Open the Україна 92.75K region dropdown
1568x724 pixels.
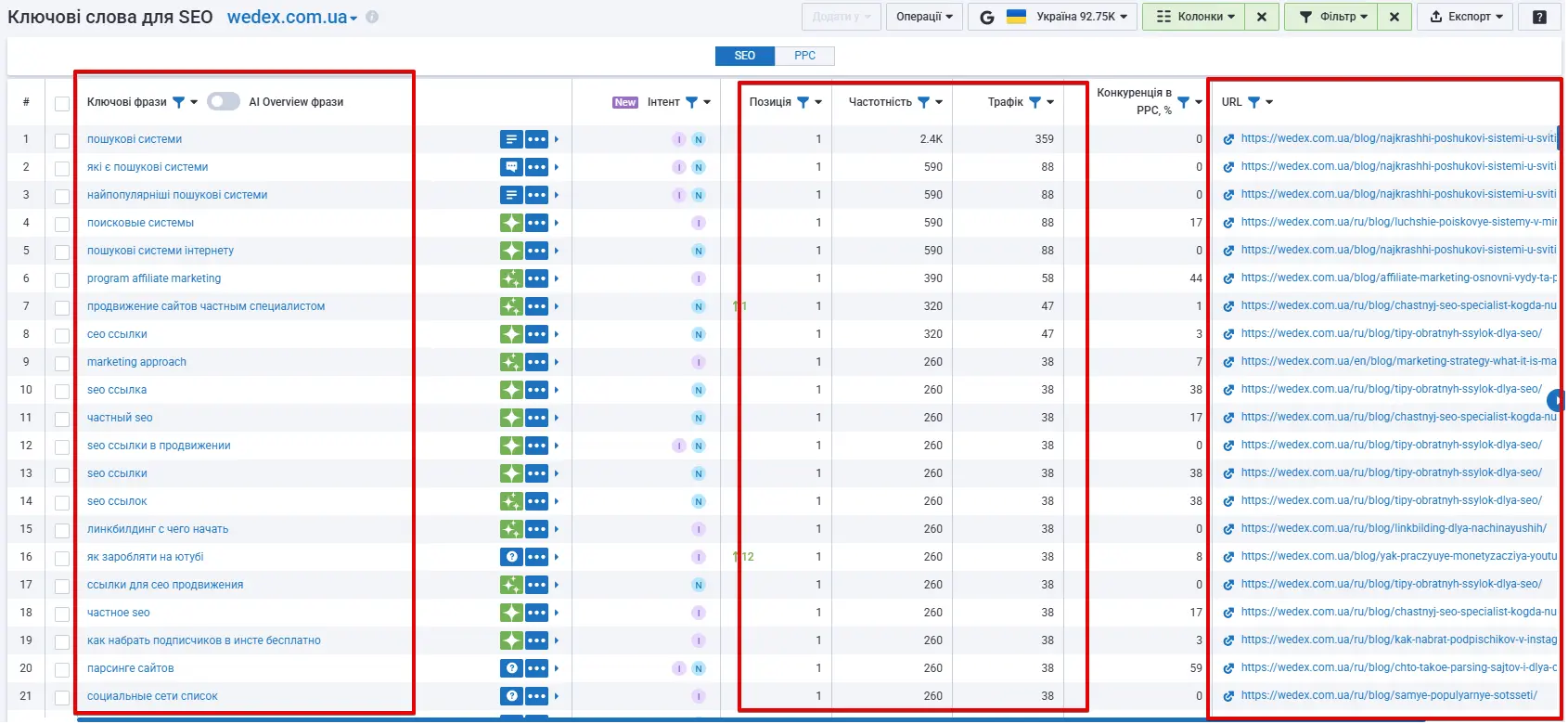[1053, 17]
